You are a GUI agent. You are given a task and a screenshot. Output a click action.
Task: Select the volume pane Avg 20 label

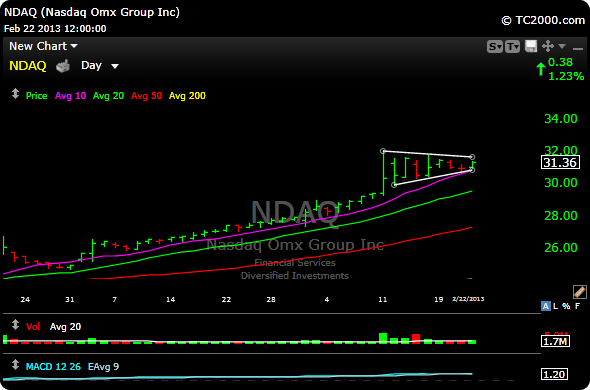pos(65,326)
